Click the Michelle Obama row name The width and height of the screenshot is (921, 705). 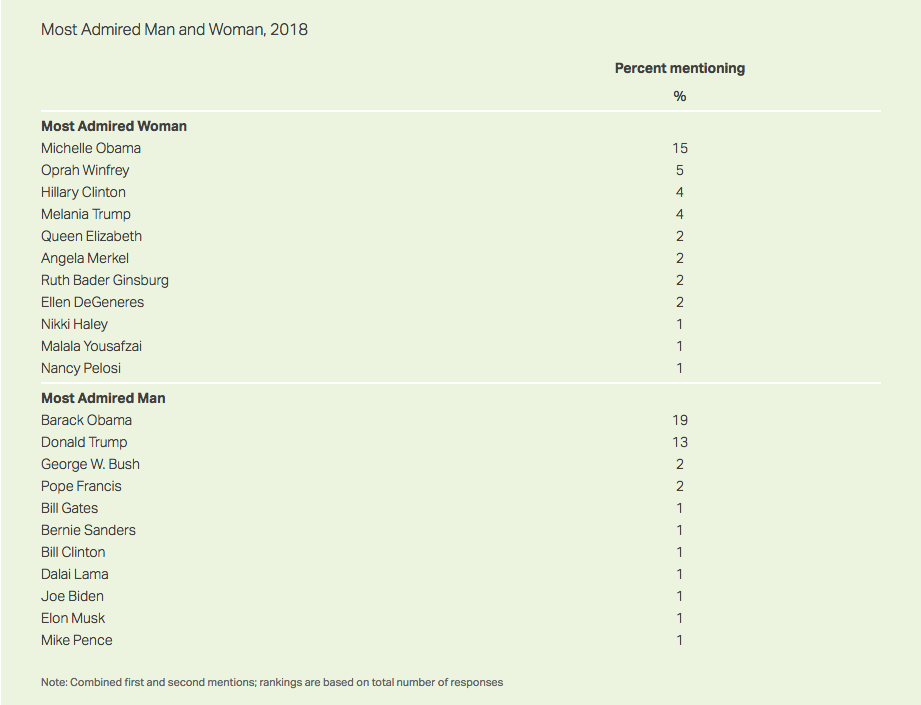91,149
